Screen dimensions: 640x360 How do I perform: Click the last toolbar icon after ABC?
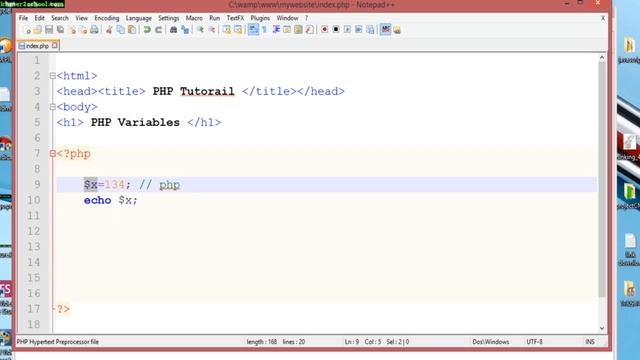(x=397, y=30)
